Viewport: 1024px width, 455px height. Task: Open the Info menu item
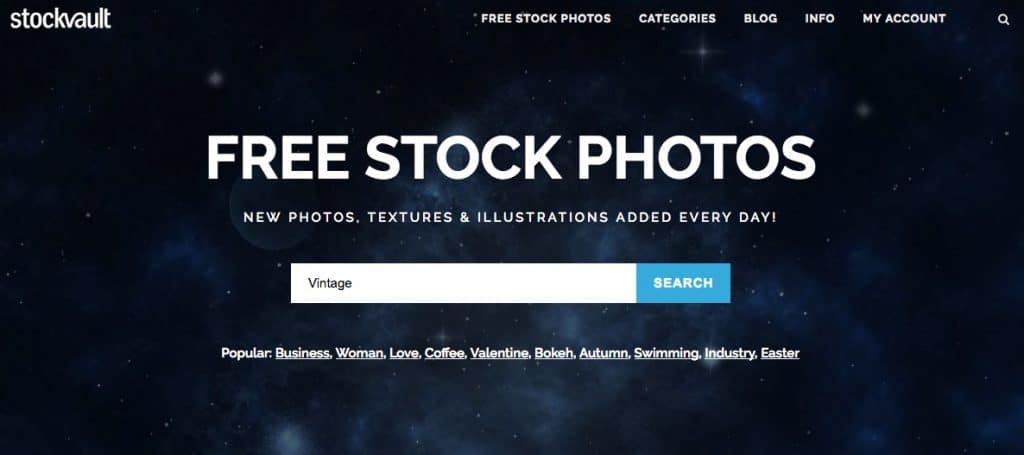pos(820,18)
